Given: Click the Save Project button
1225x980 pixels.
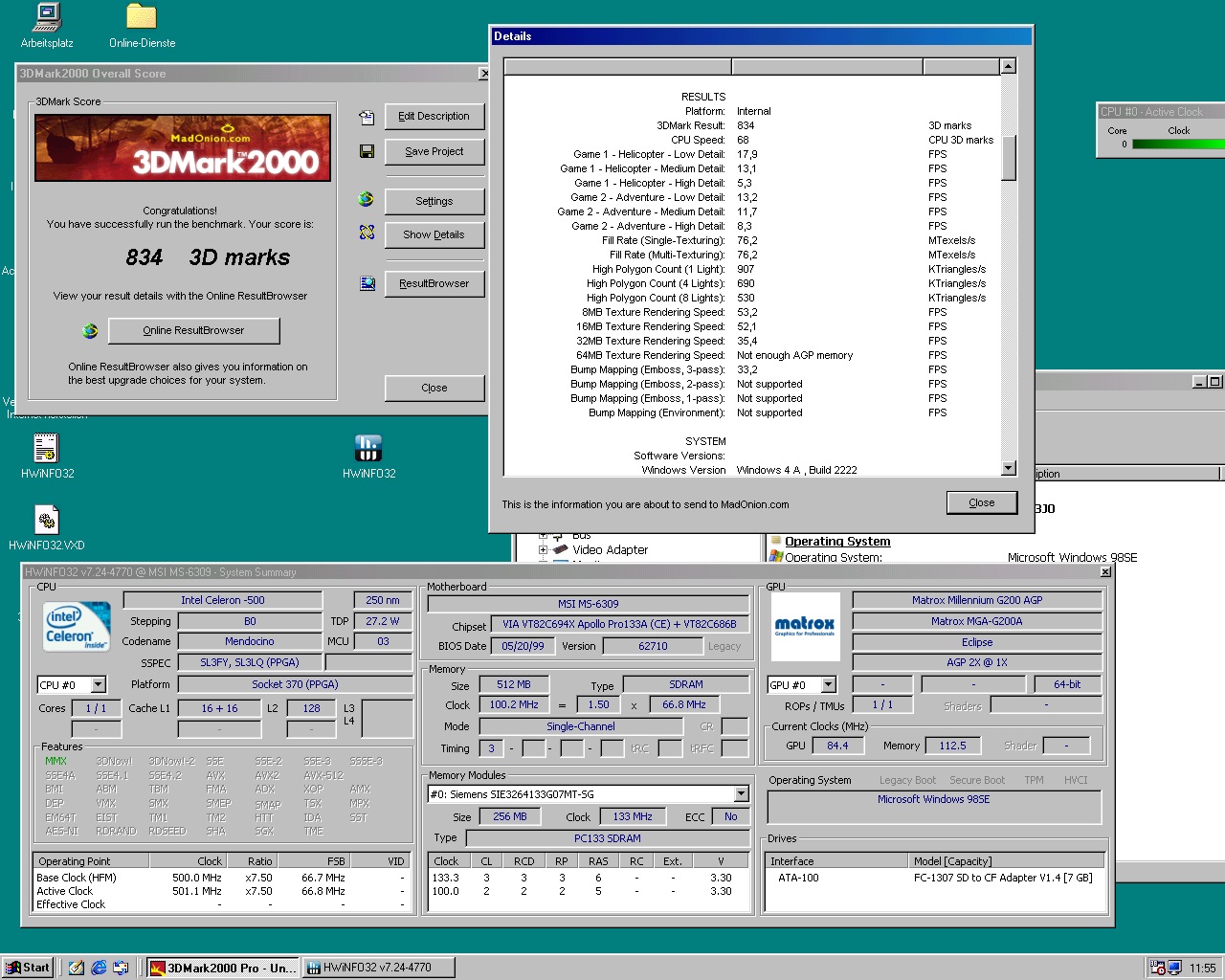Looking at the screenshot, I should [434, 151].
